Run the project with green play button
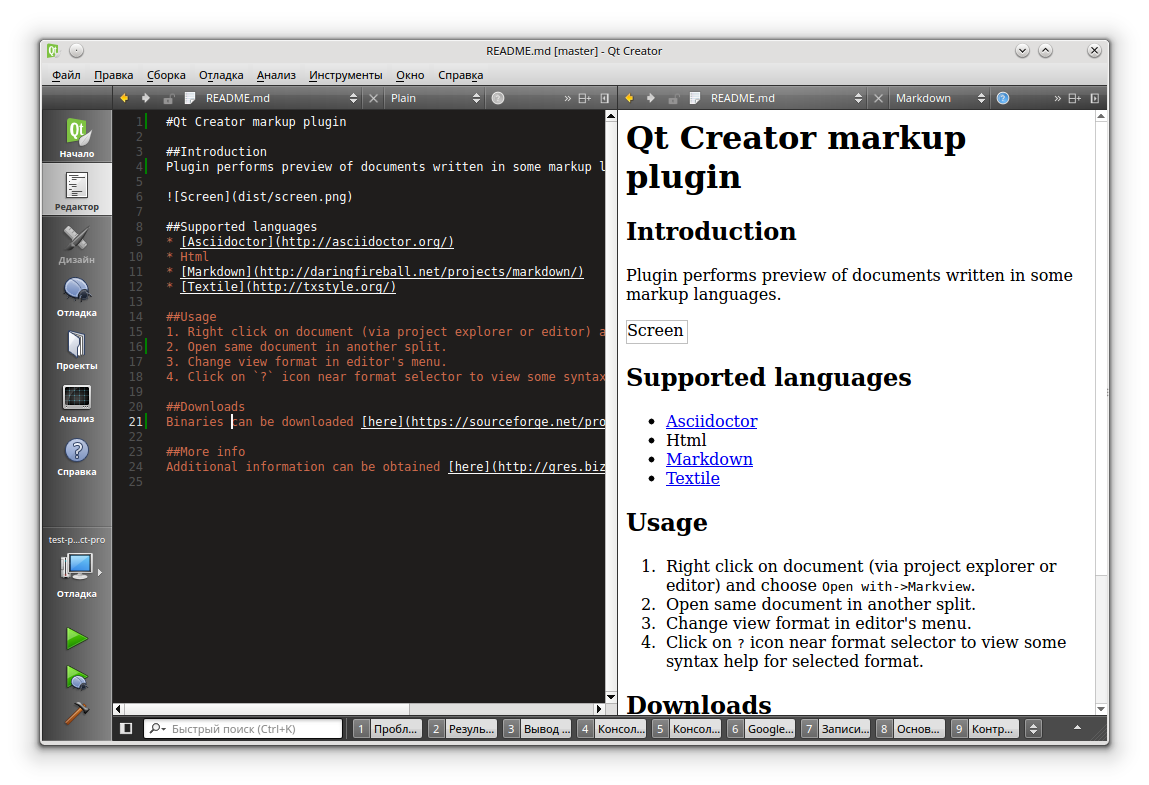 (76, 638)
